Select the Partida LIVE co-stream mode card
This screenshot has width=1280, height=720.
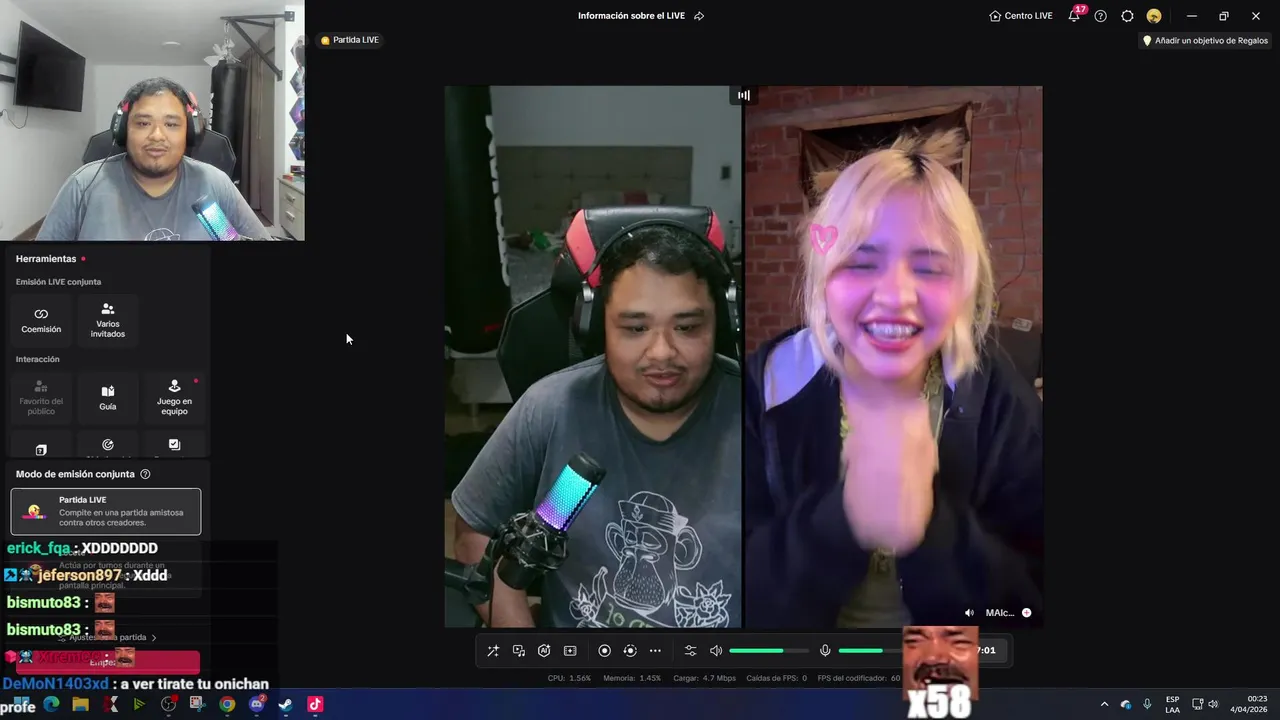coord(106,511)
